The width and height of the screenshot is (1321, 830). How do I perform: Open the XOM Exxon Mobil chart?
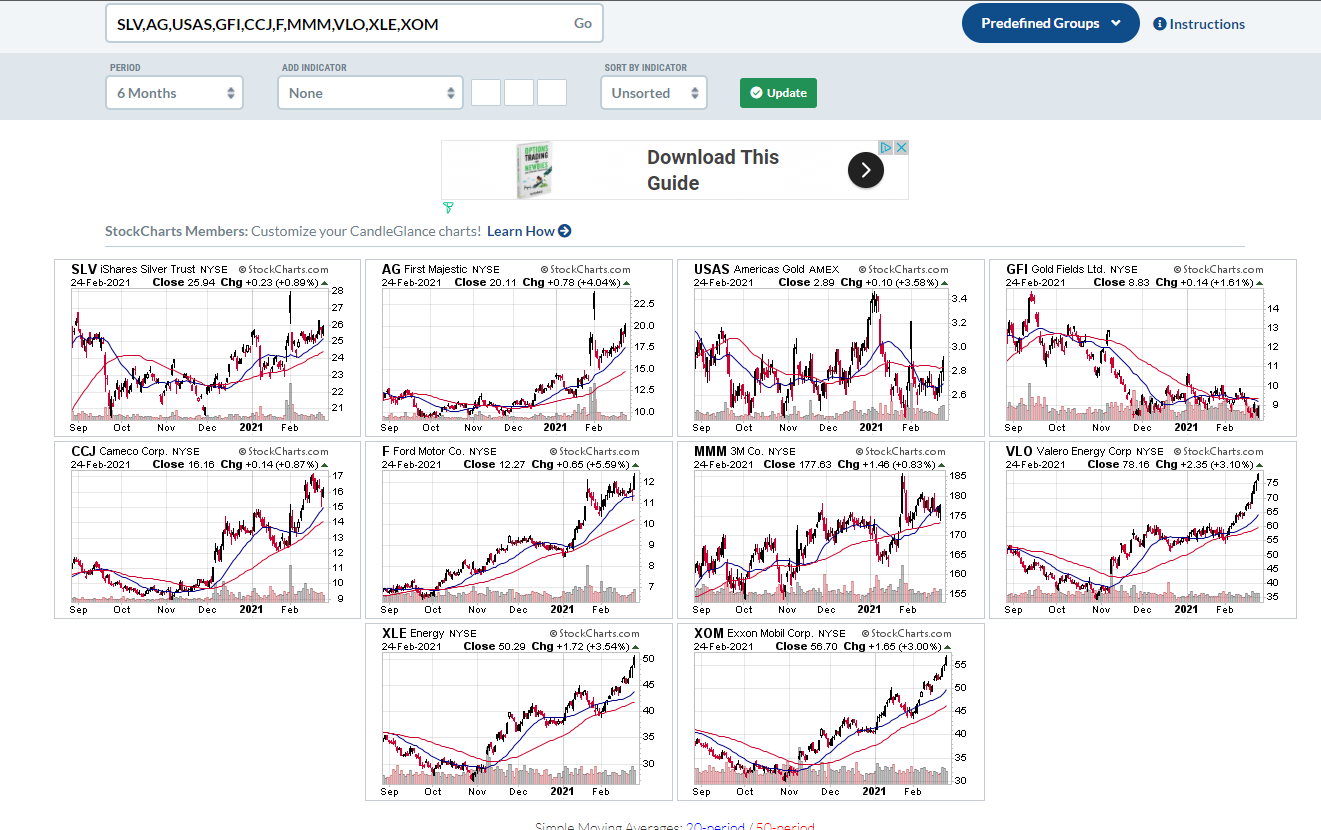[x=831, y=712]
